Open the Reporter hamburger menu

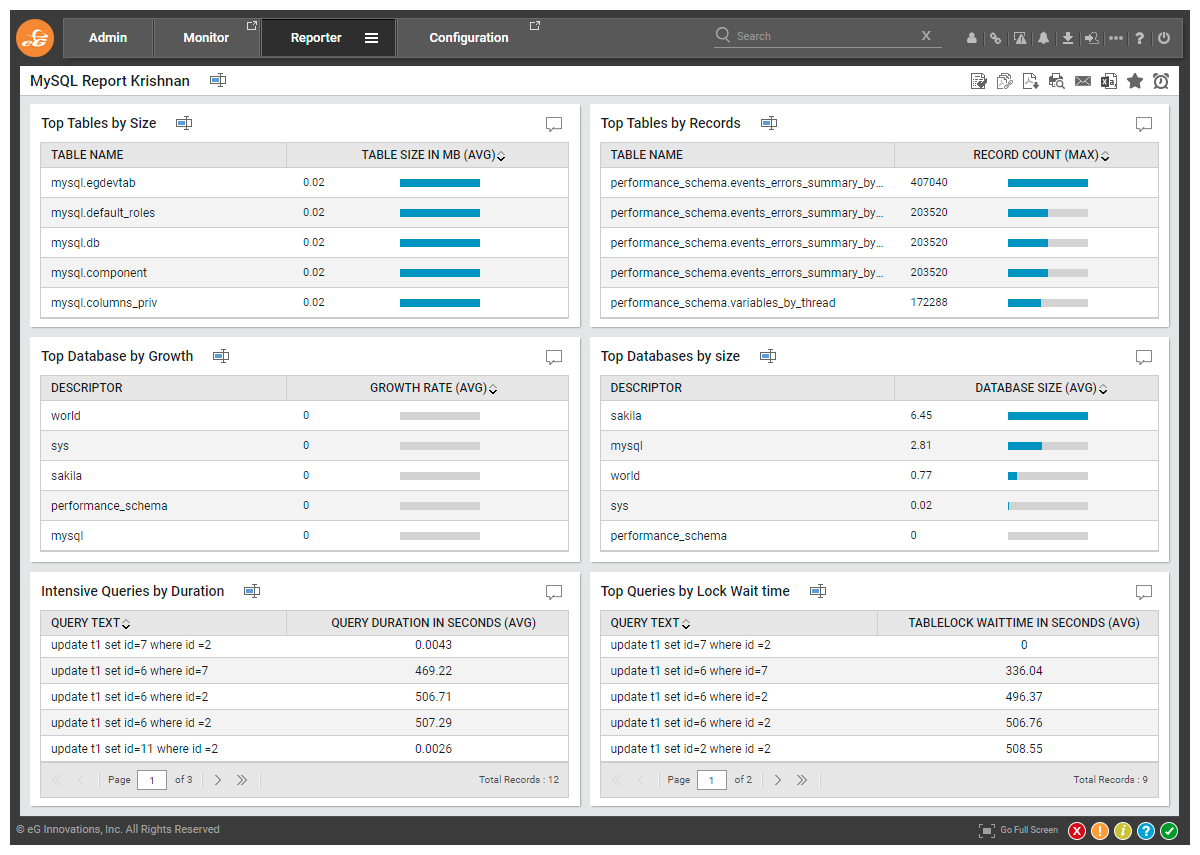coord(371,38)
